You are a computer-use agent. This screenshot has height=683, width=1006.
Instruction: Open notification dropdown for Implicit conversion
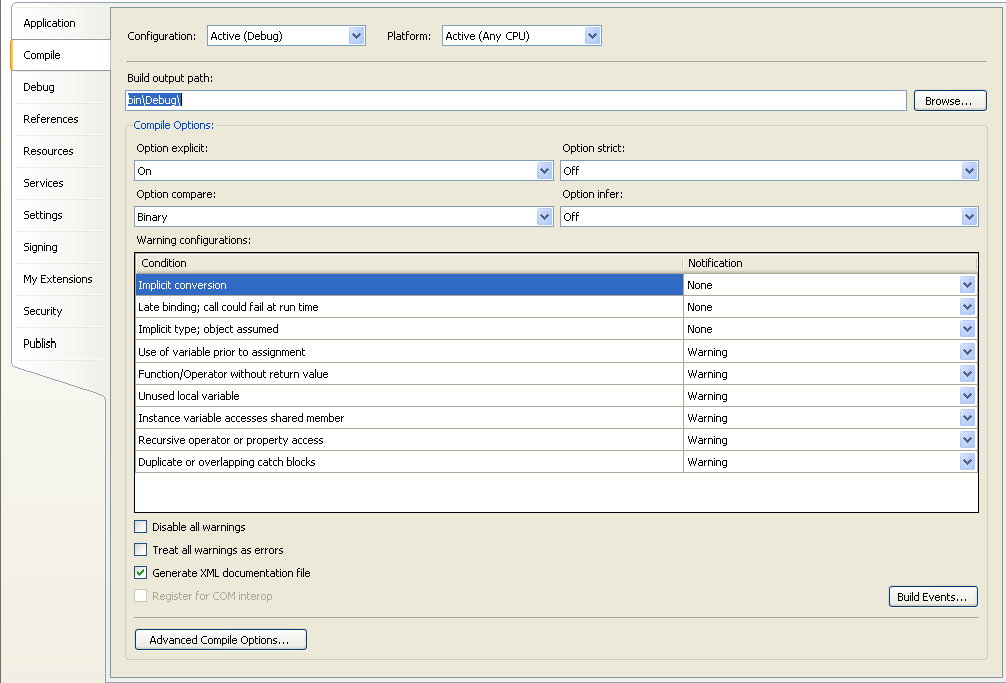pos(966,285)
